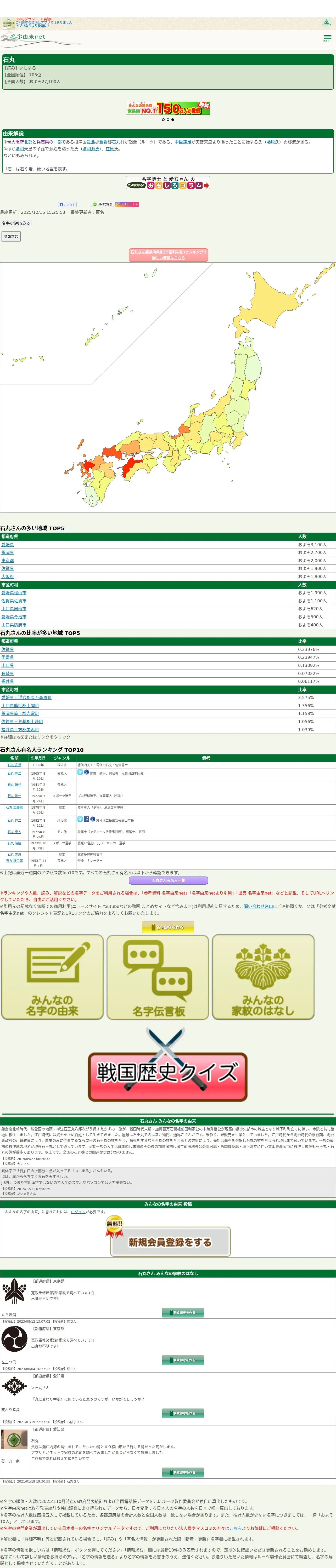Click the 石丸さん有名人一覧 button
This screenshot has height=1568, width=336.
(x=168, y=881)
